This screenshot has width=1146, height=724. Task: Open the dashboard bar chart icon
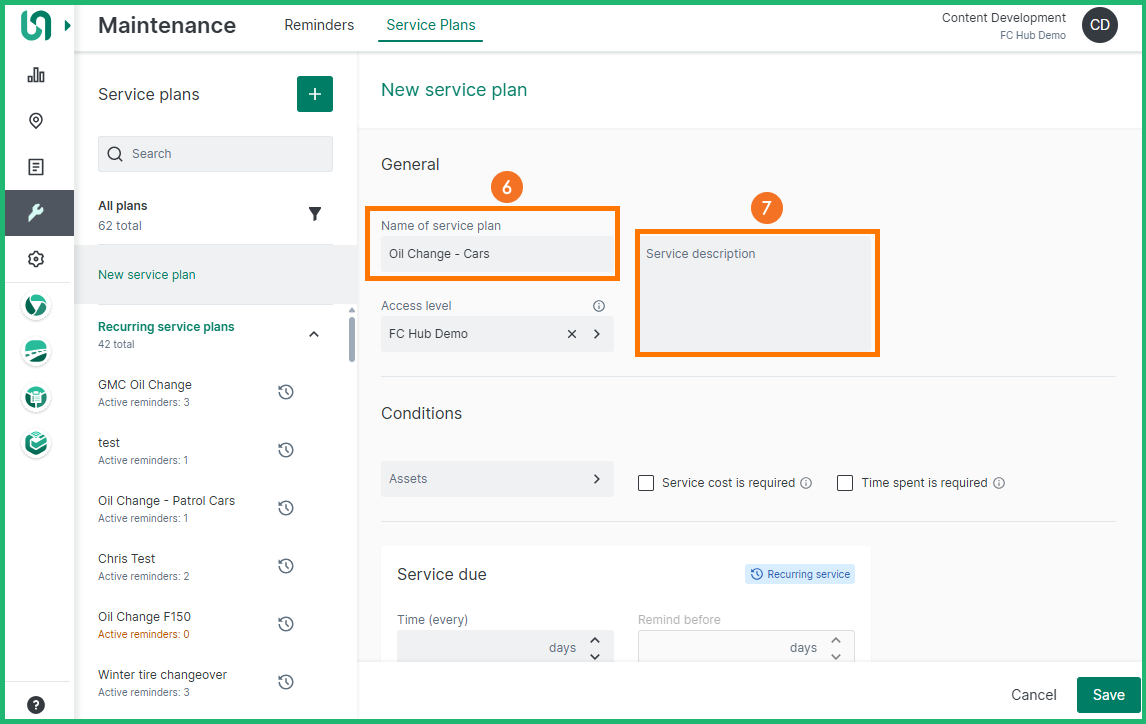point(36,75)
